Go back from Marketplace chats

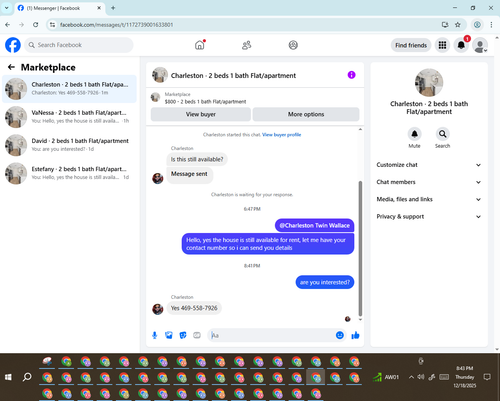(x=11, y=67)
